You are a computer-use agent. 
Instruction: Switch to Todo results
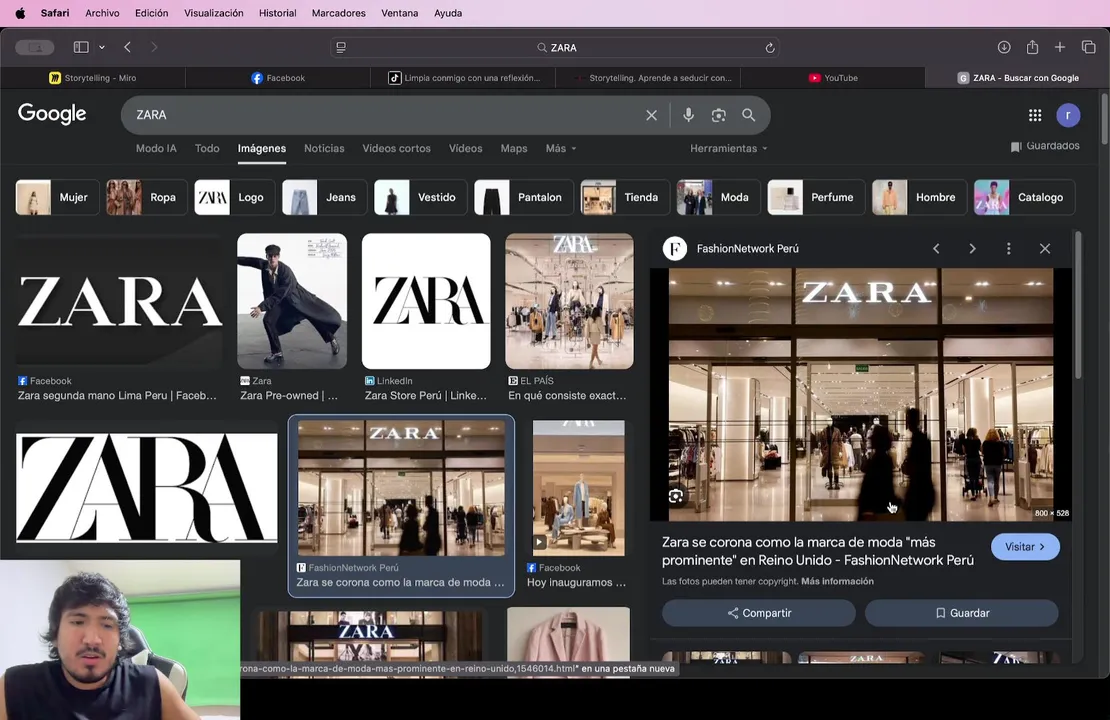click(x=207, y=148)
